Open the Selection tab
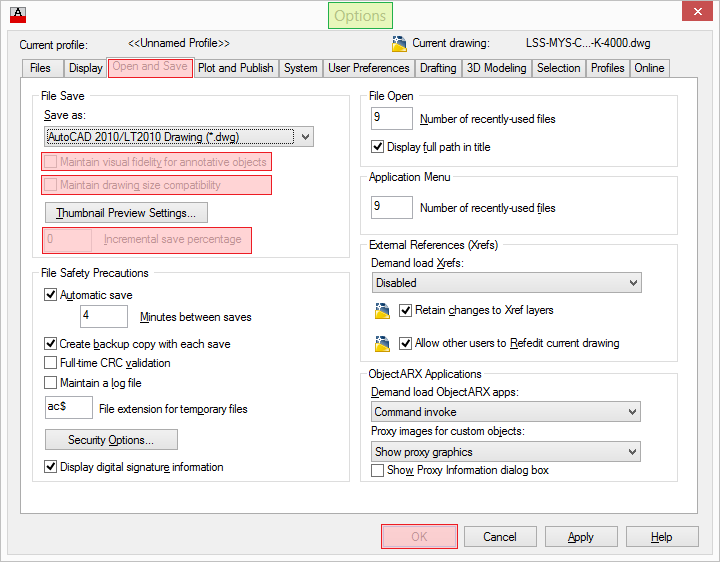The height and width of the screenshot is (562, 720). (x=558, y=68)
